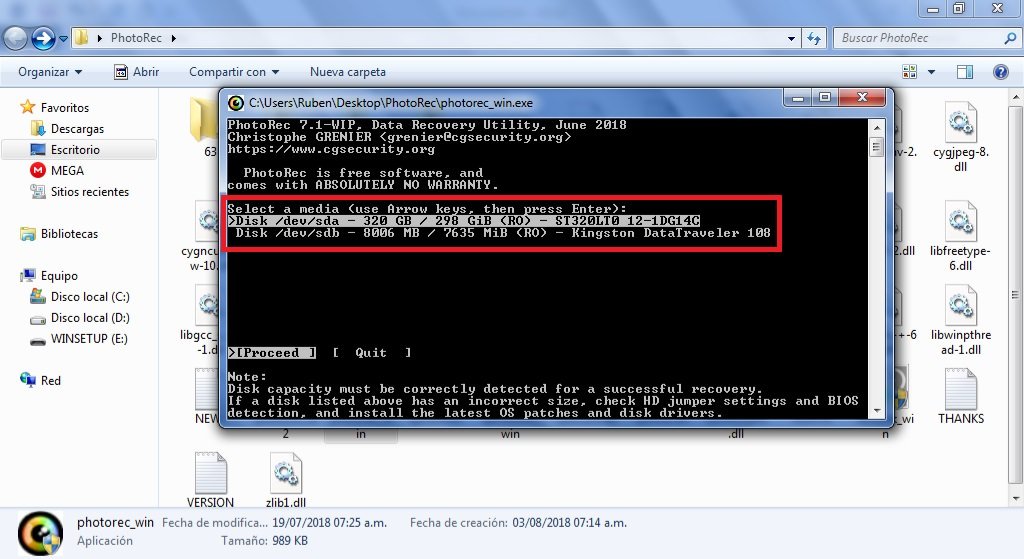Image resolution: width=1024 pixels, height=559 pixels.
Task: Open the view options dropdown arrow
Action: pyautogui.click(x=931, y=72)
